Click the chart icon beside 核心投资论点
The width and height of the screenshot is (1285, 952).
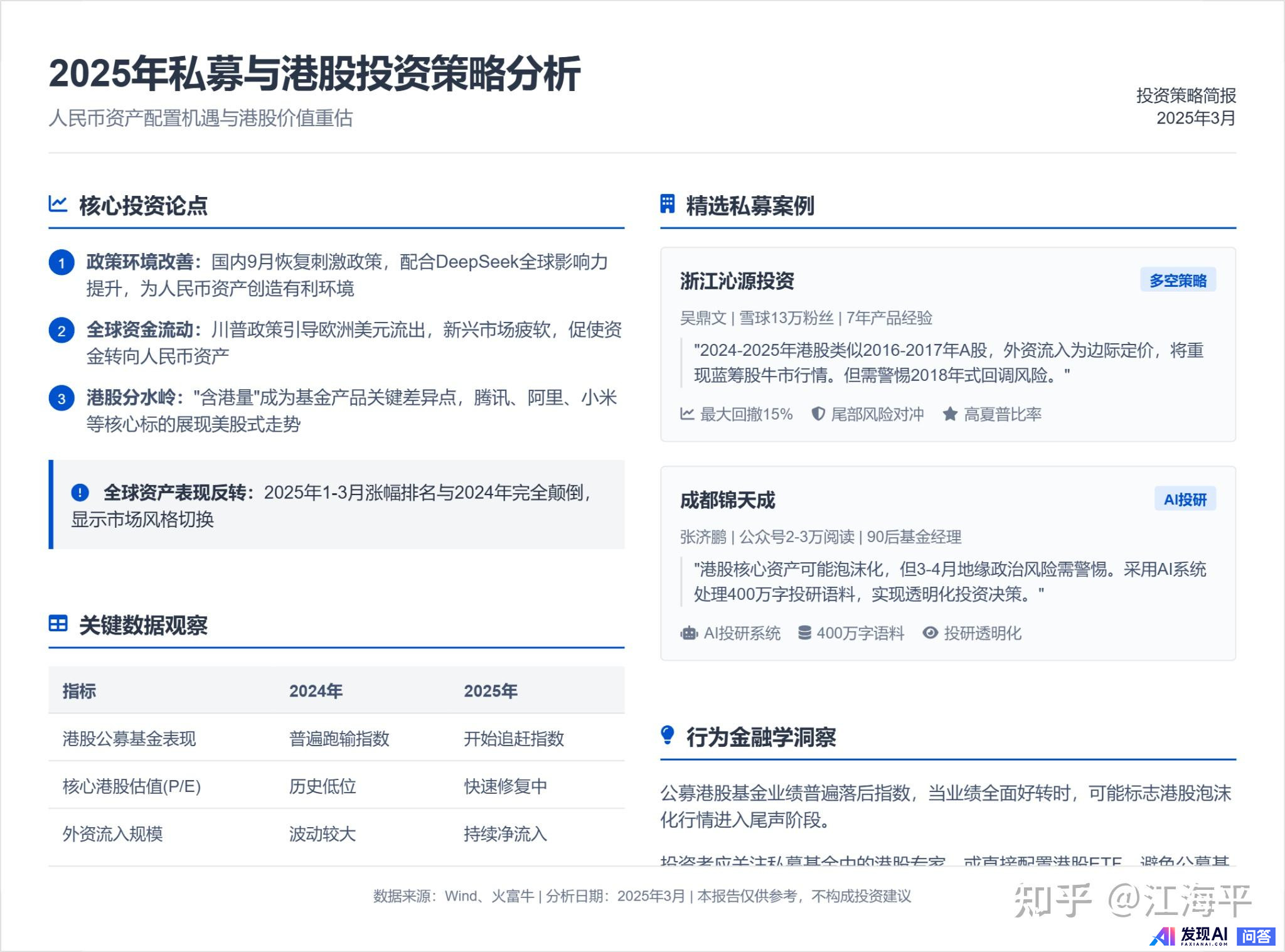[58, 204]
